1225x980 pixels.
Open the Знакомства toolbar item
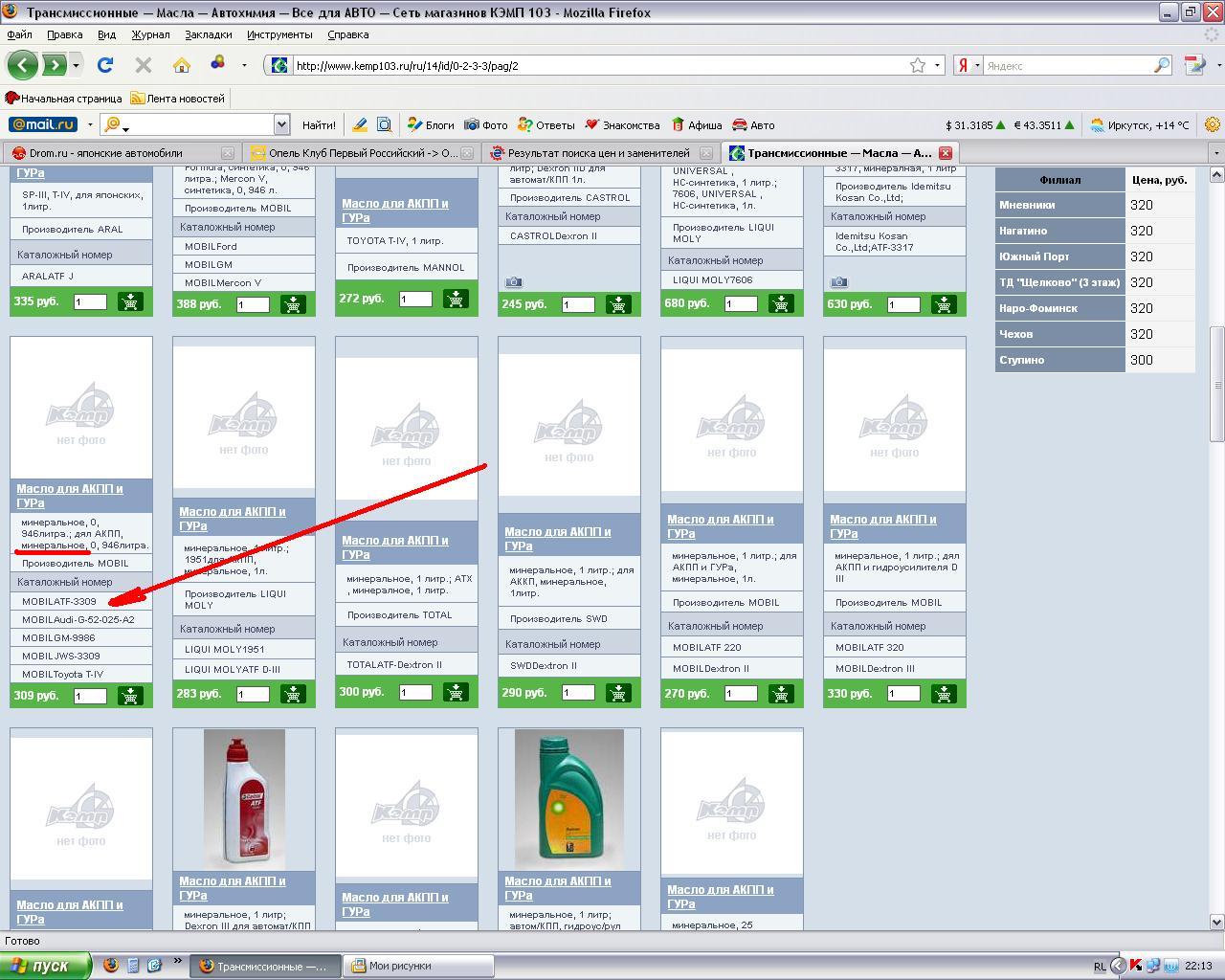[622, 124]
